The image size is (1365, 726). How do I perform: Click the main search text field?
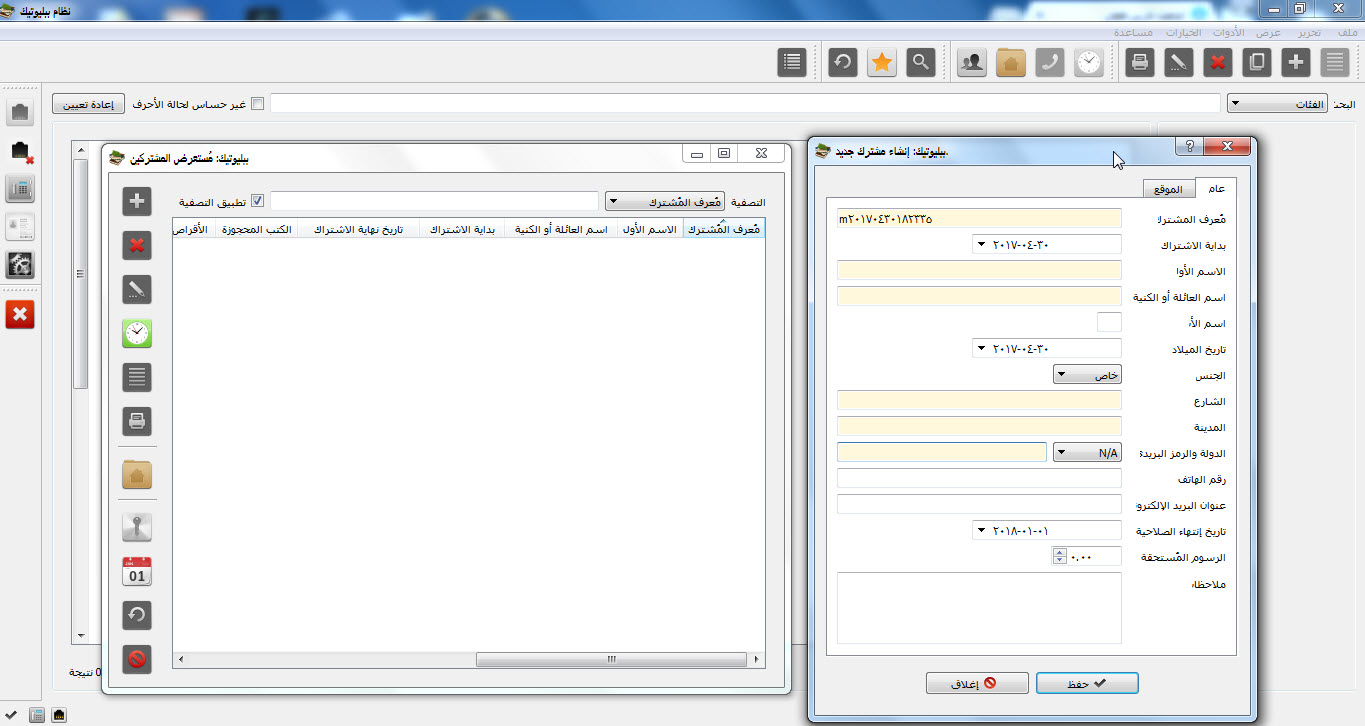[x=745, y=104]
